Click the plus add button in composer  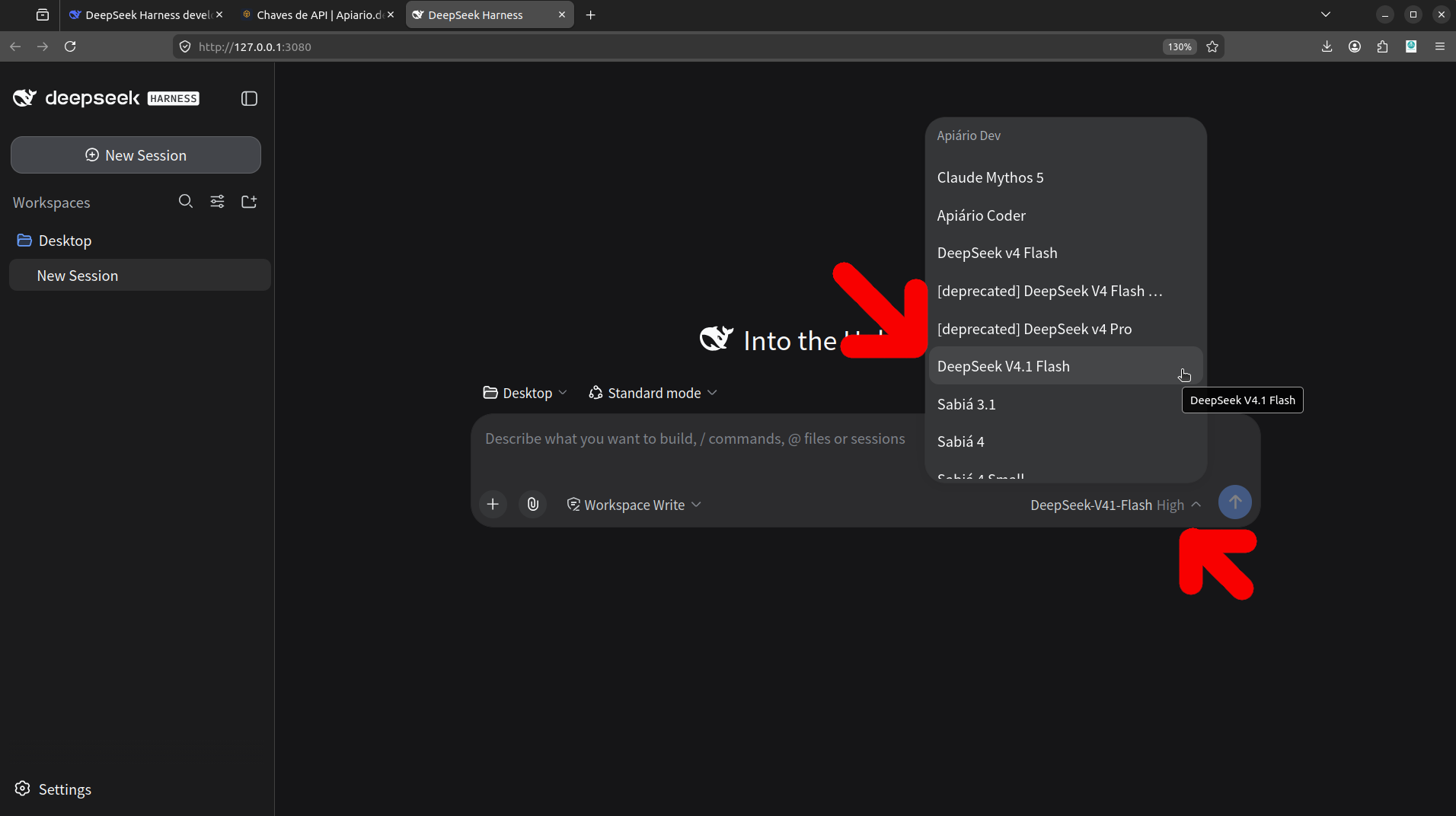493,504
